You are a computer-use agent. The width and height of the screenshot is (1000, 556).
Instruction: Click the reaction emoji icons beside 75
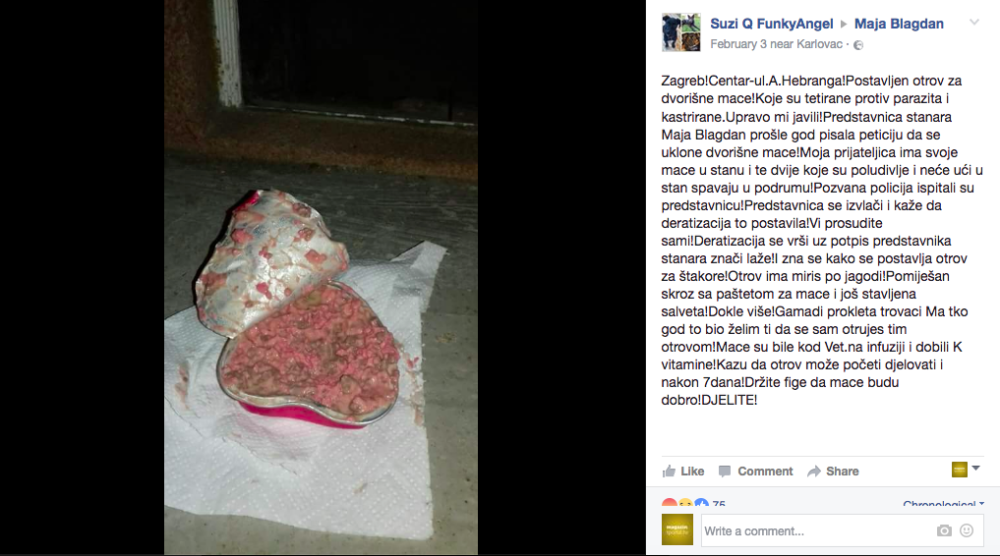(685, 502)
